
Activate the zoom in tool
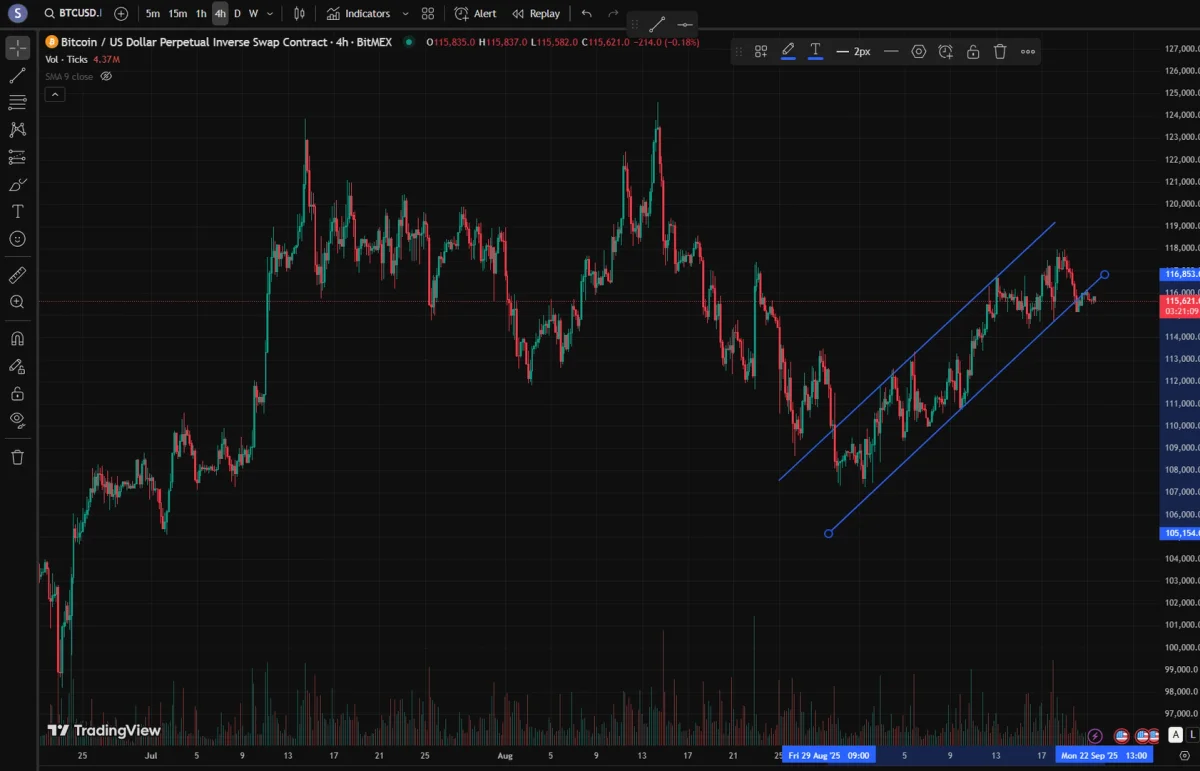click(x=17, y=302)
